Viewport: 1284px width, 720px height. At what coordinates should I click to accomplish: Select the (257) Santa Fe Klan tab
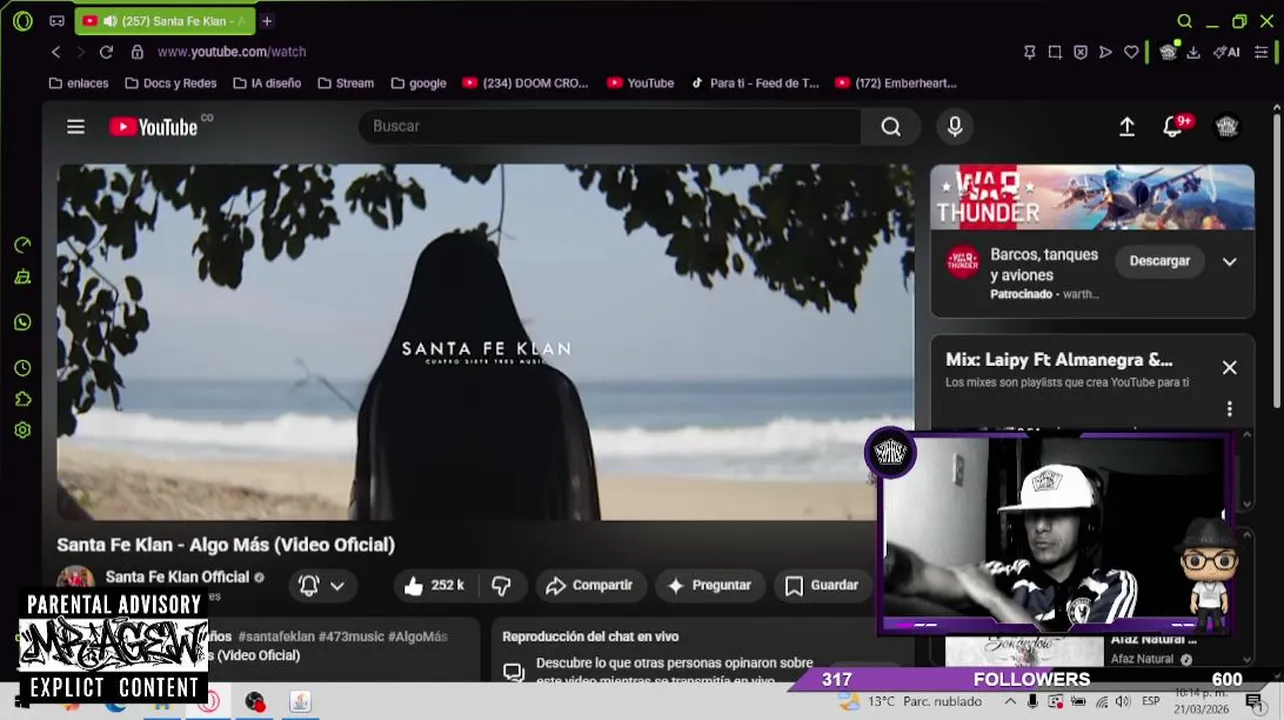click(165, 21)
